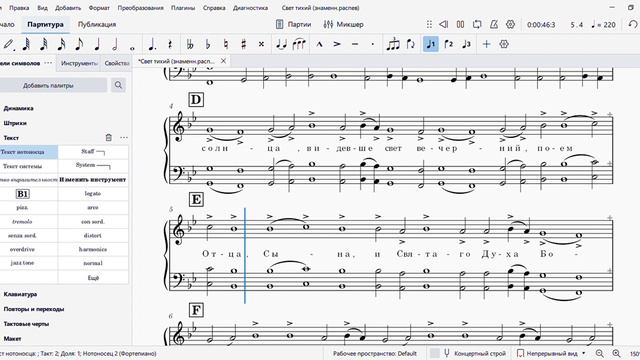The height and width of the screenshot is (360, 640).
Task: Zoom out the score
Action: point(600,353)
